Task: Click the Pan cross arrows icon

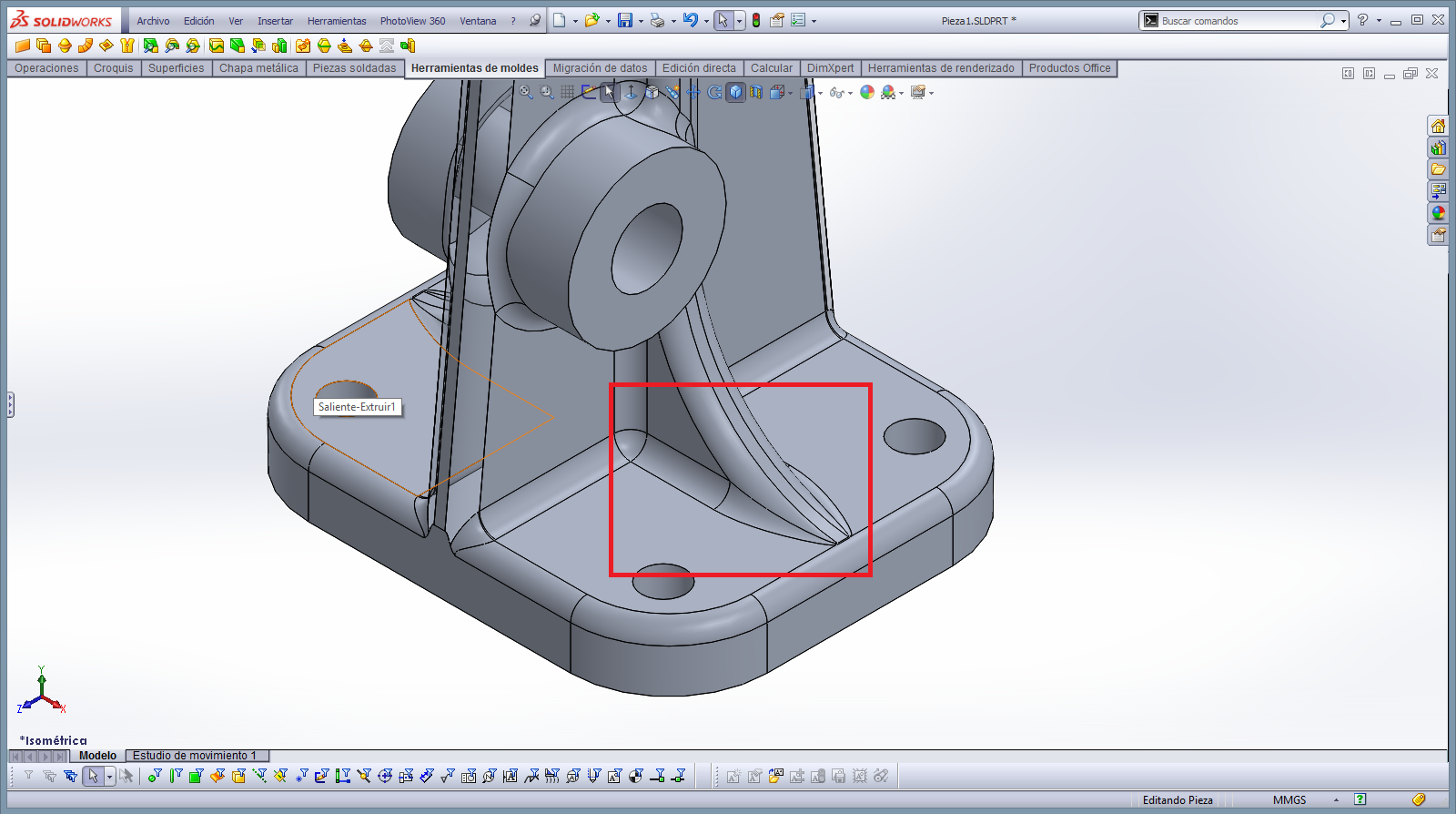Action: point(693,92)
